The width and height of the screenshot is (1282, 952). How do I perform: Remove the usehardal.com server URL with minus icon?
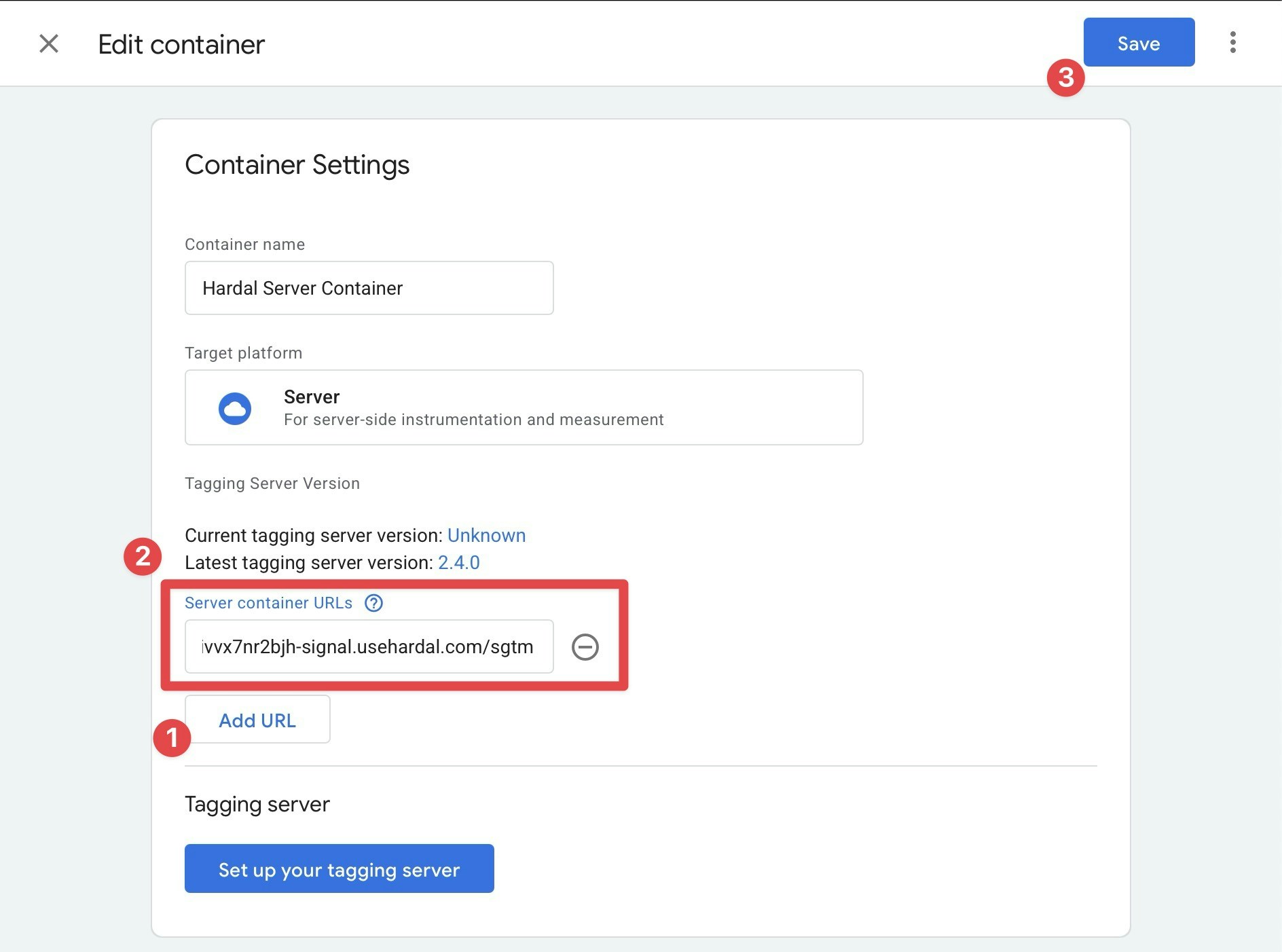tap(585, 646)
